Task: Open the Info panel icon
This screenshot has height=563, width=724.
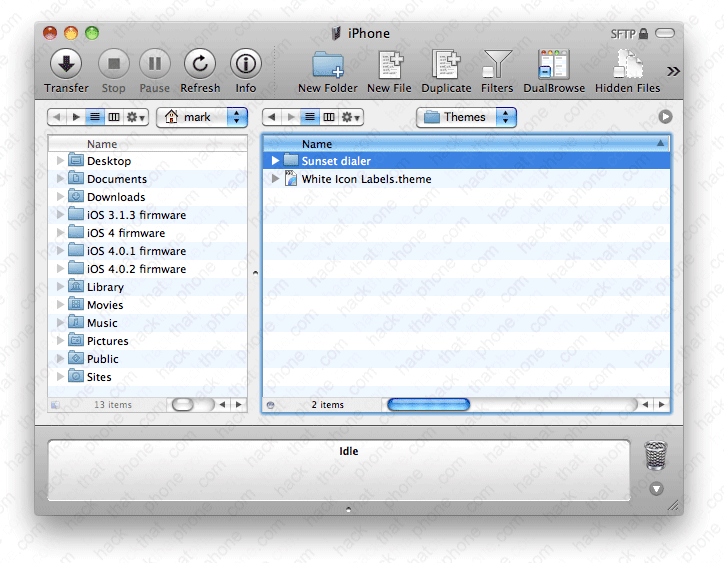Action: pos(246,65)
